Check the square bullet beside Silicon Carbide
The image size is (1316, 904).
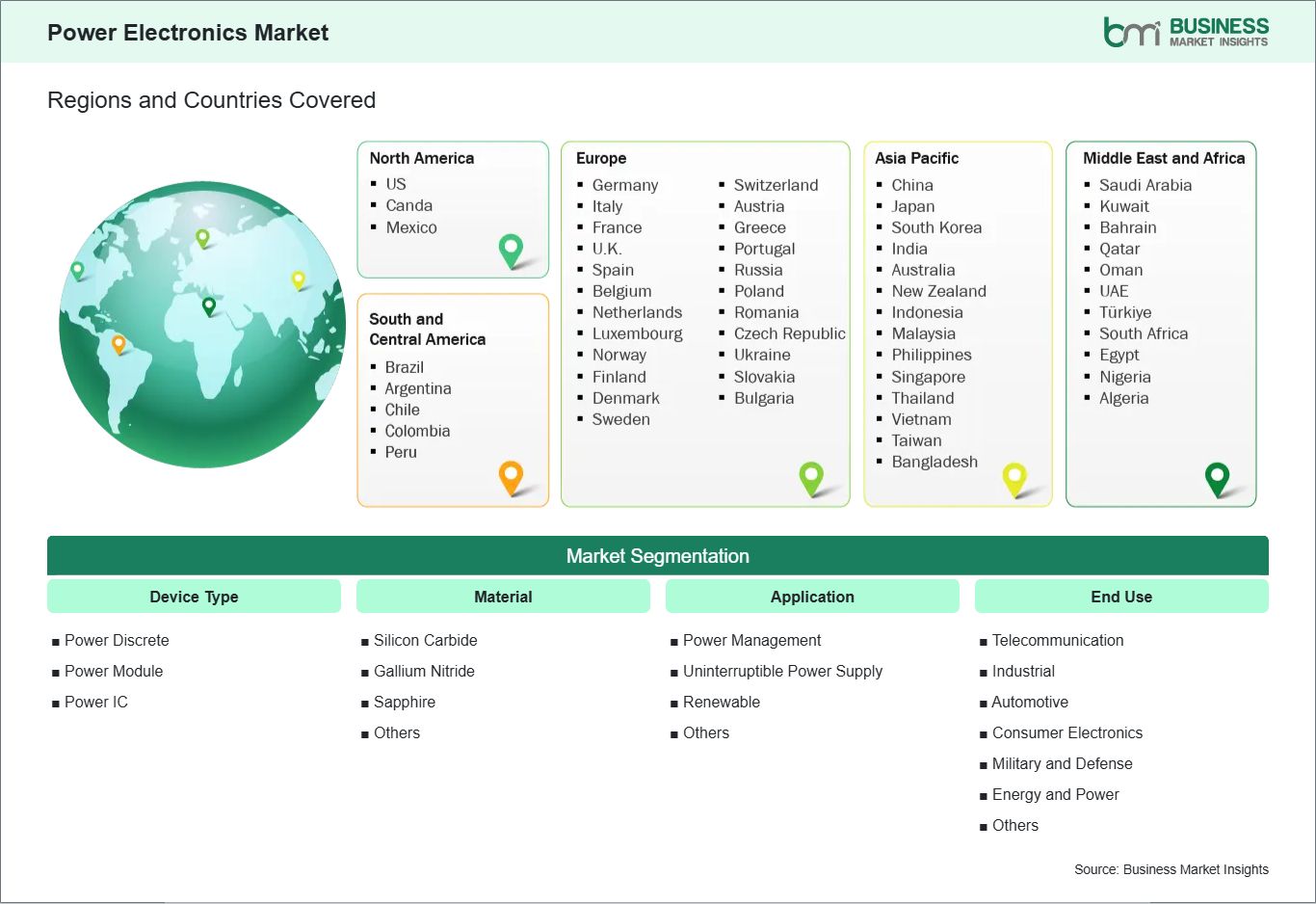364,640
